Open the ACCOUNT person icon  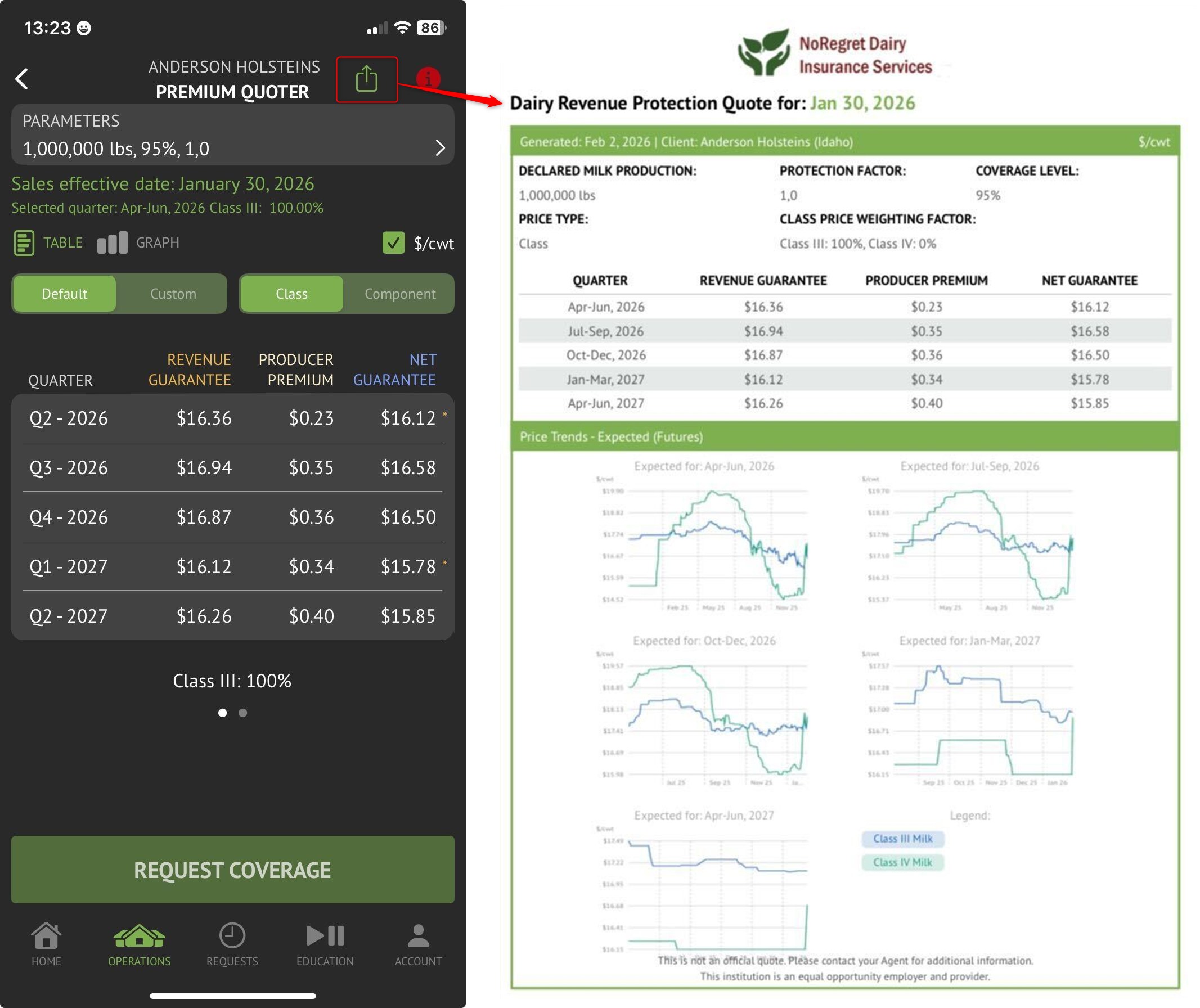(x=417, y=936)
